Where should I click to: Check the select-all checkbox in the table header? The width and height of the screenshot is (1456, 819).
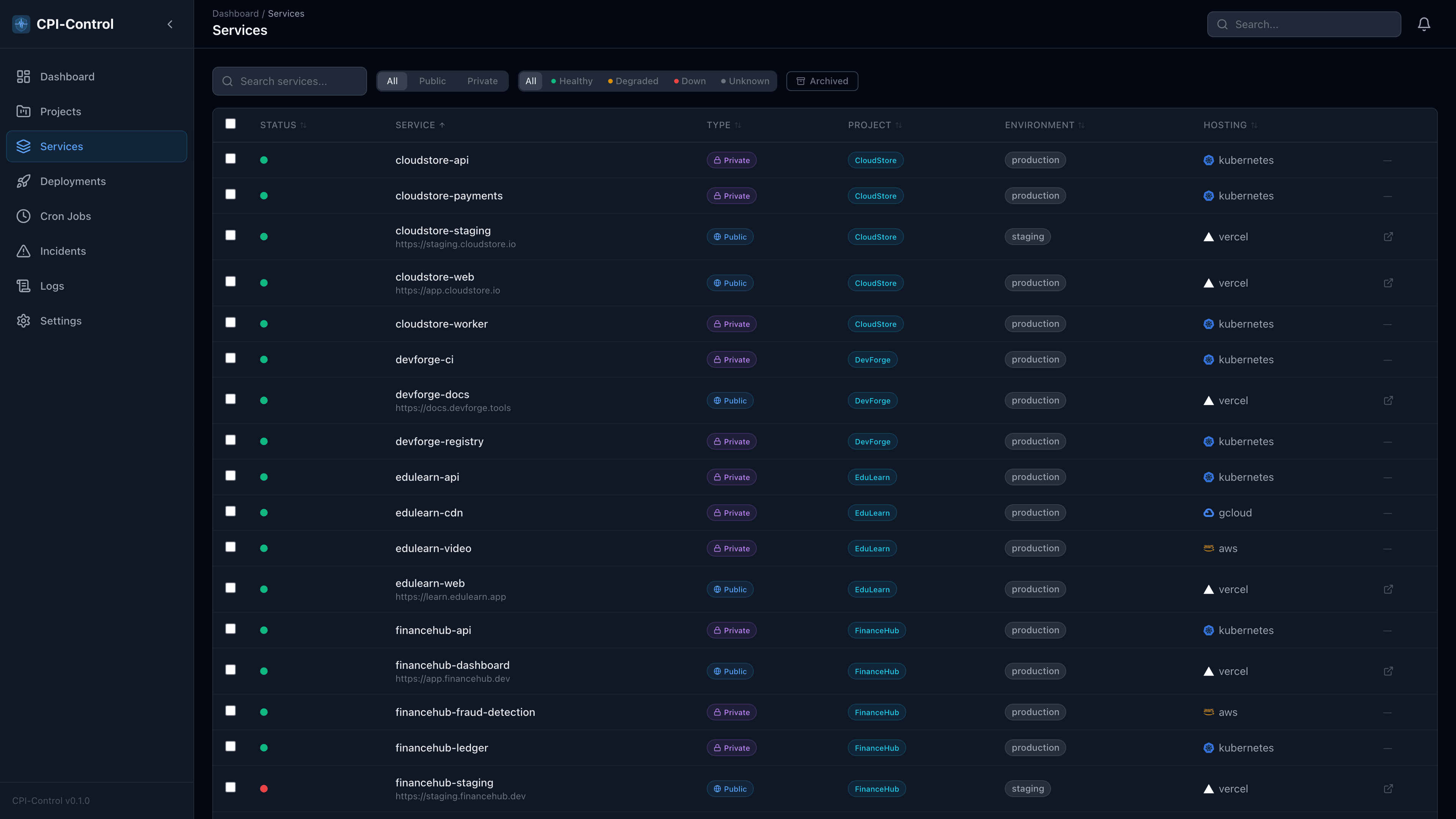[230, 124]
